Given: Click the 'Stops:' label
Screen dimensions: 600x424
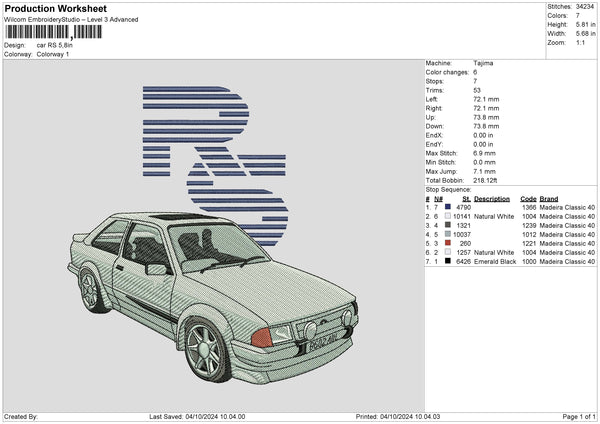Looking at the screenshot, I should (435, 81).
